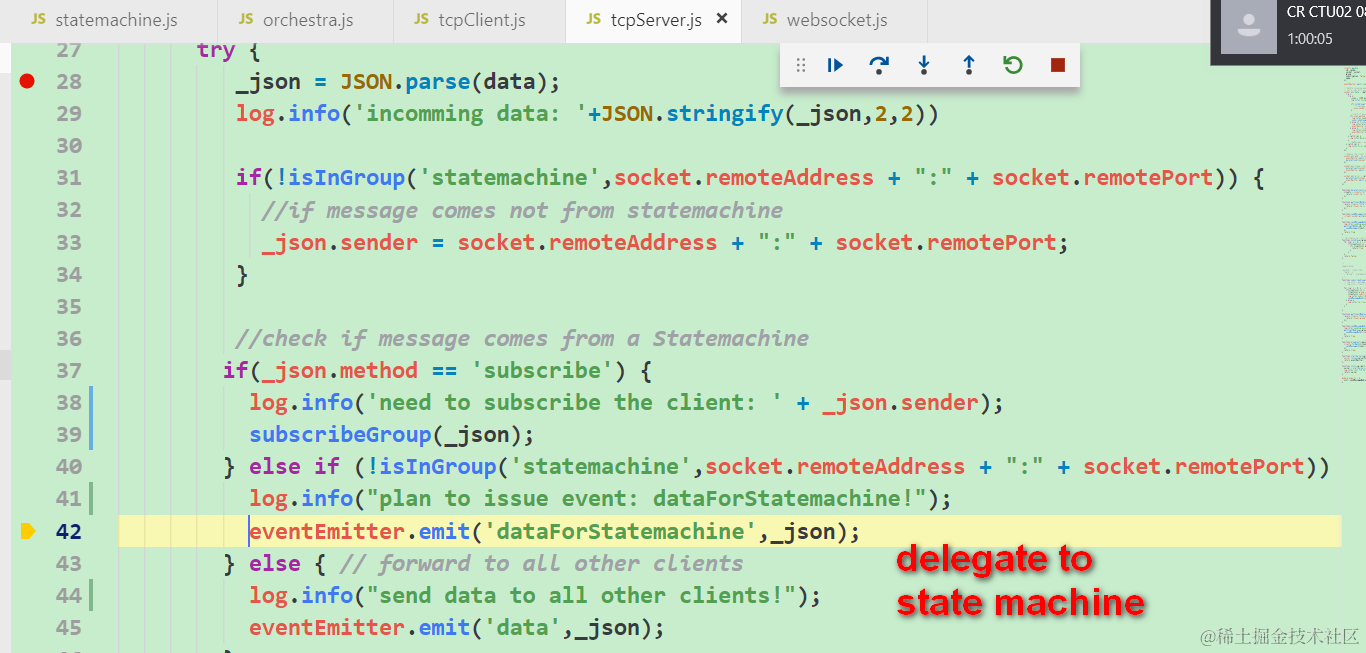Click line number 40 in the gutter

pyautogui.click(x=69, y=467)
